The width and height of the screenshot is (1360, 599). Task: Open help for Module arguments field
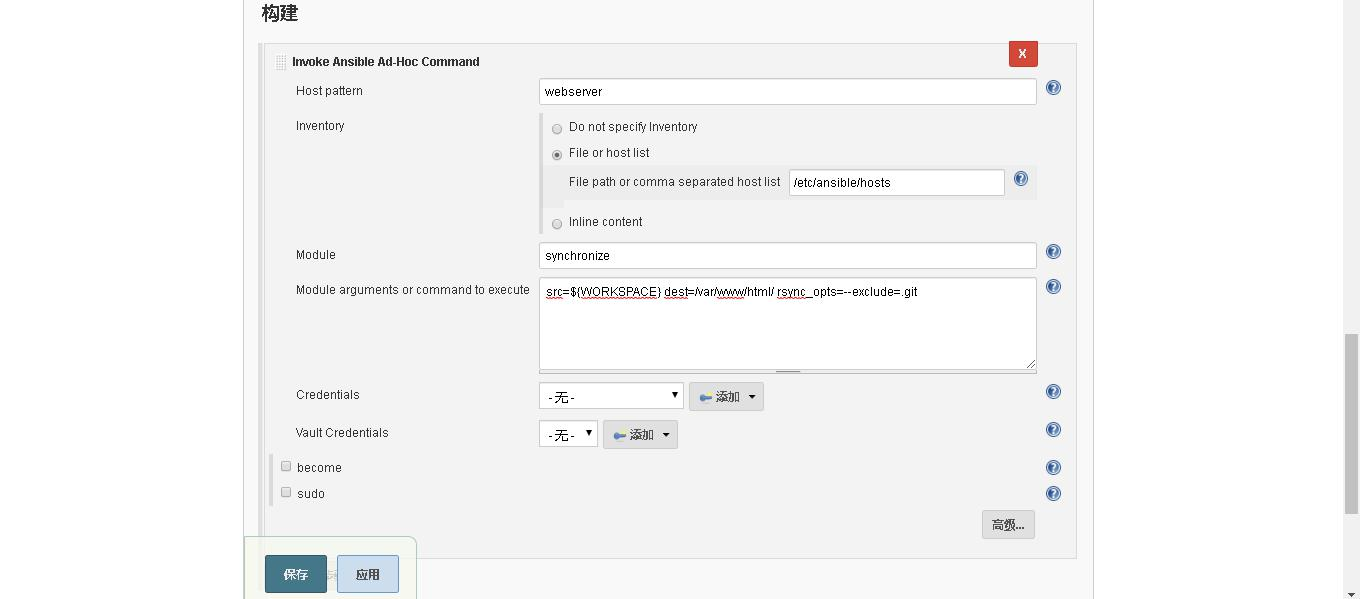[1053, 287]
